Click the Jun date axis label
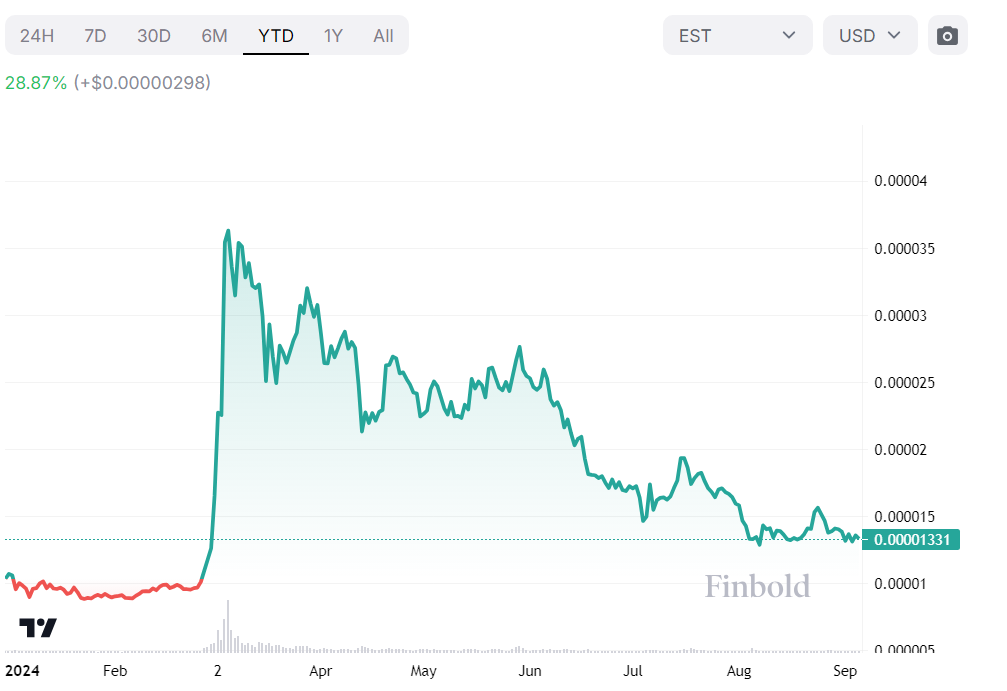The height and width of the screenshot is (691, 1007). coord(530,671)
